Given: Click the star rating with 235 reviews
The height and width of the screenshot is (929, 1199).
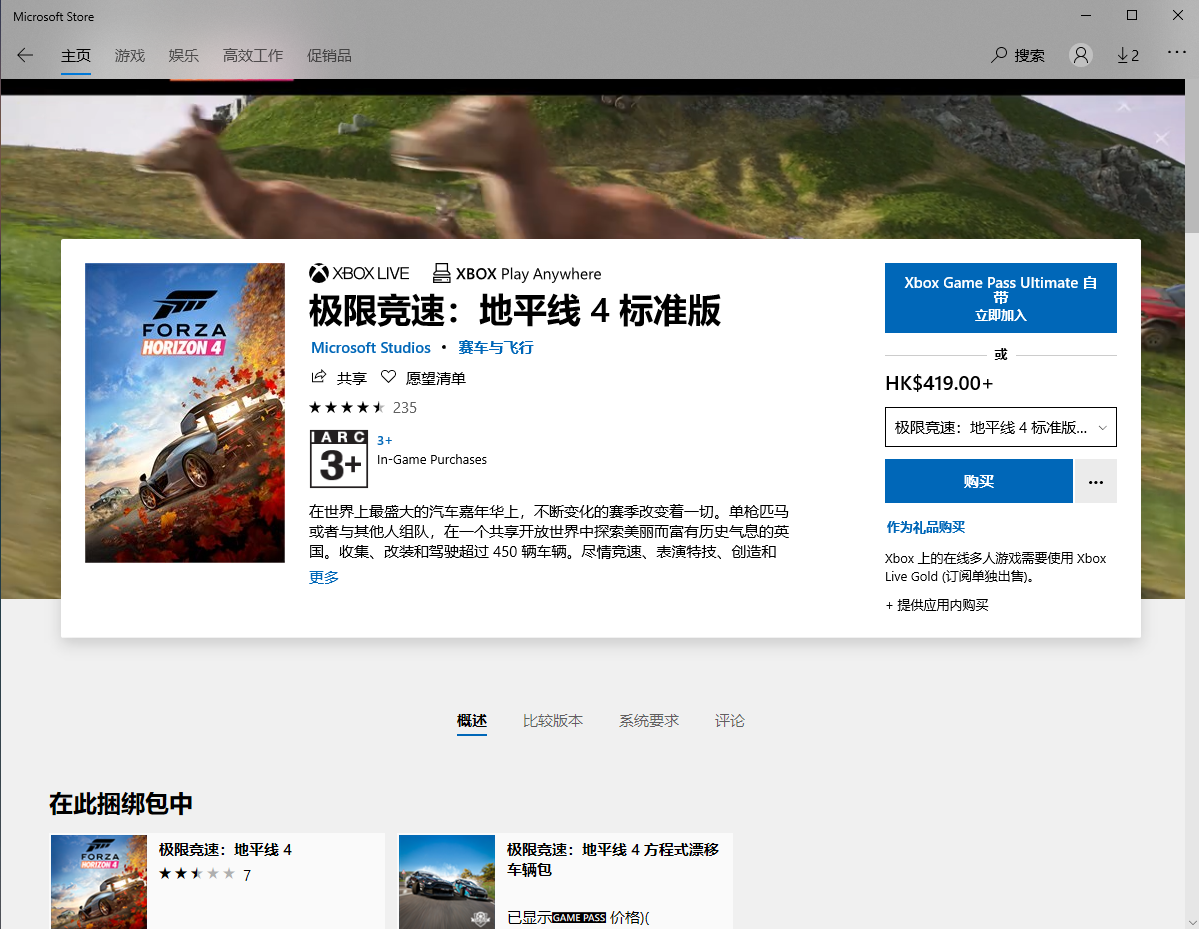Looking at the screenshot, I should click(x=363, y=408).
